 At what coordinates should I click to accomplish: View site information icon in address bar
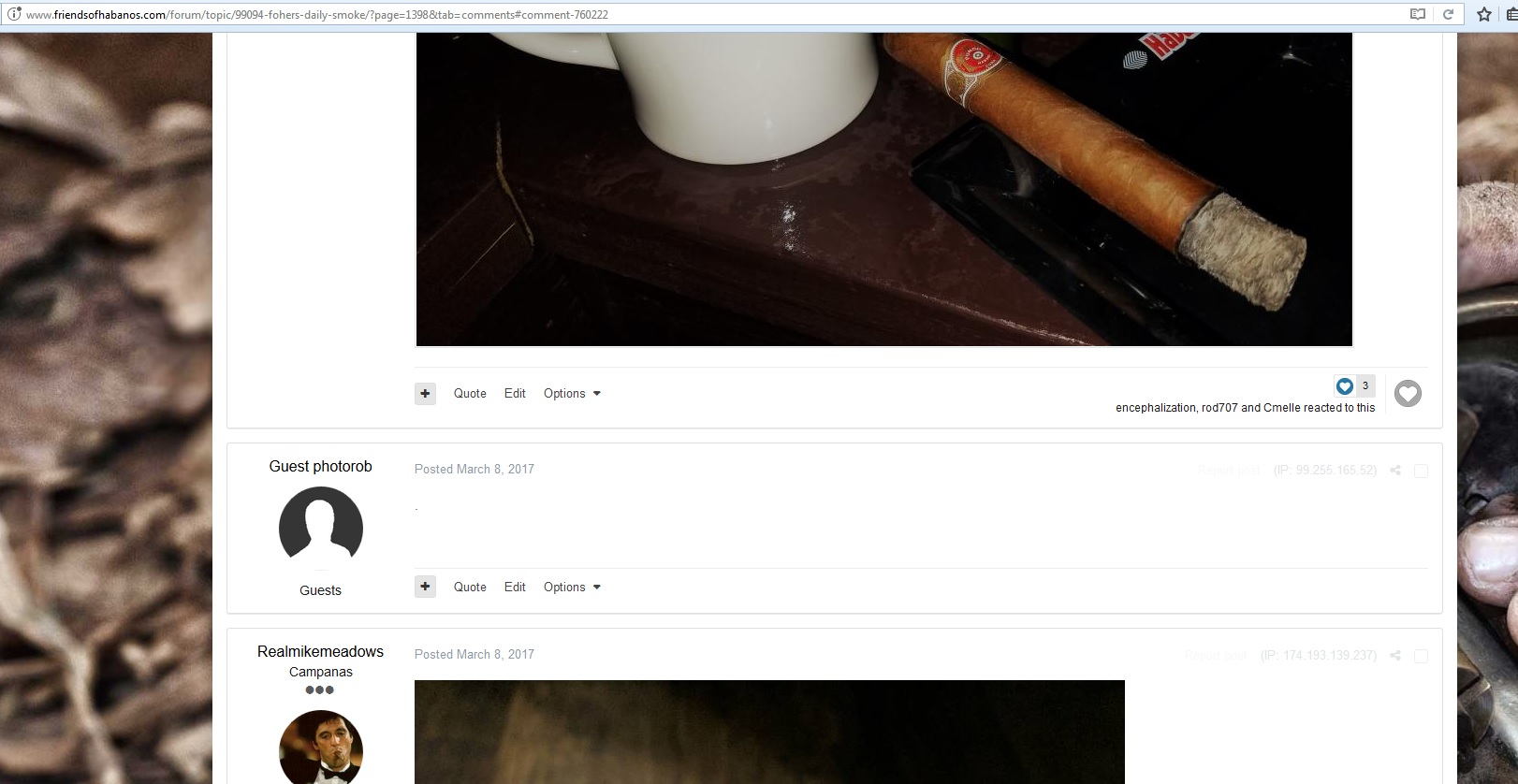(x=14, y=14)
